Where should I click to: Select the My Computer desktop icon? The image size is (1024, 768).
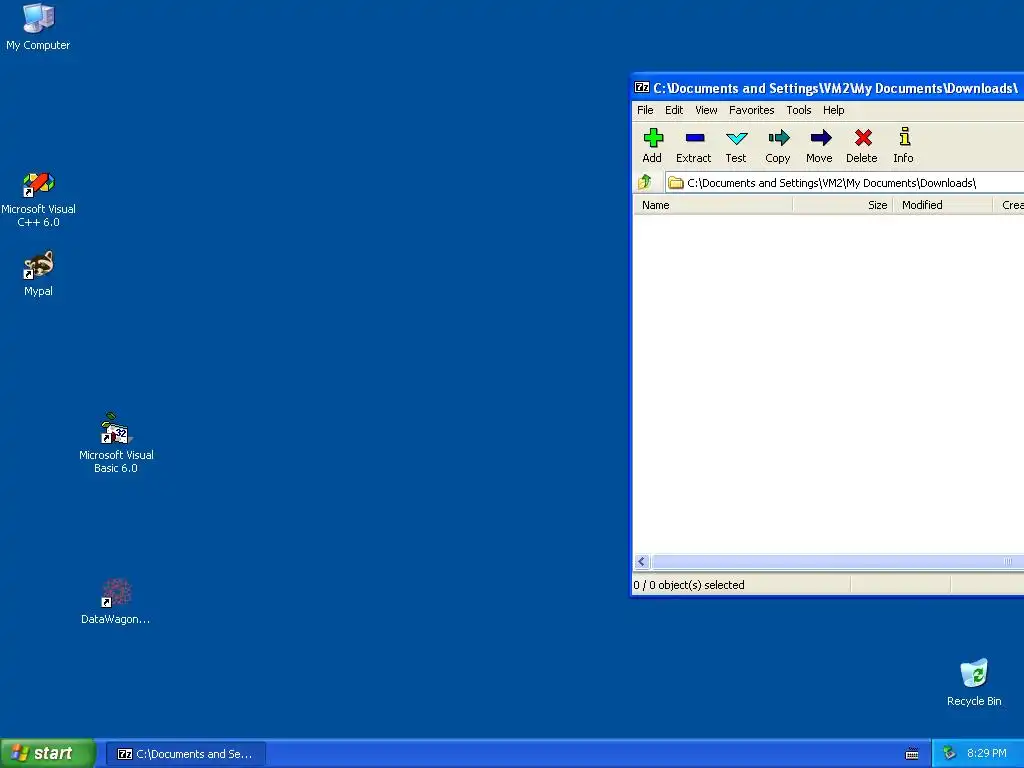38,27
